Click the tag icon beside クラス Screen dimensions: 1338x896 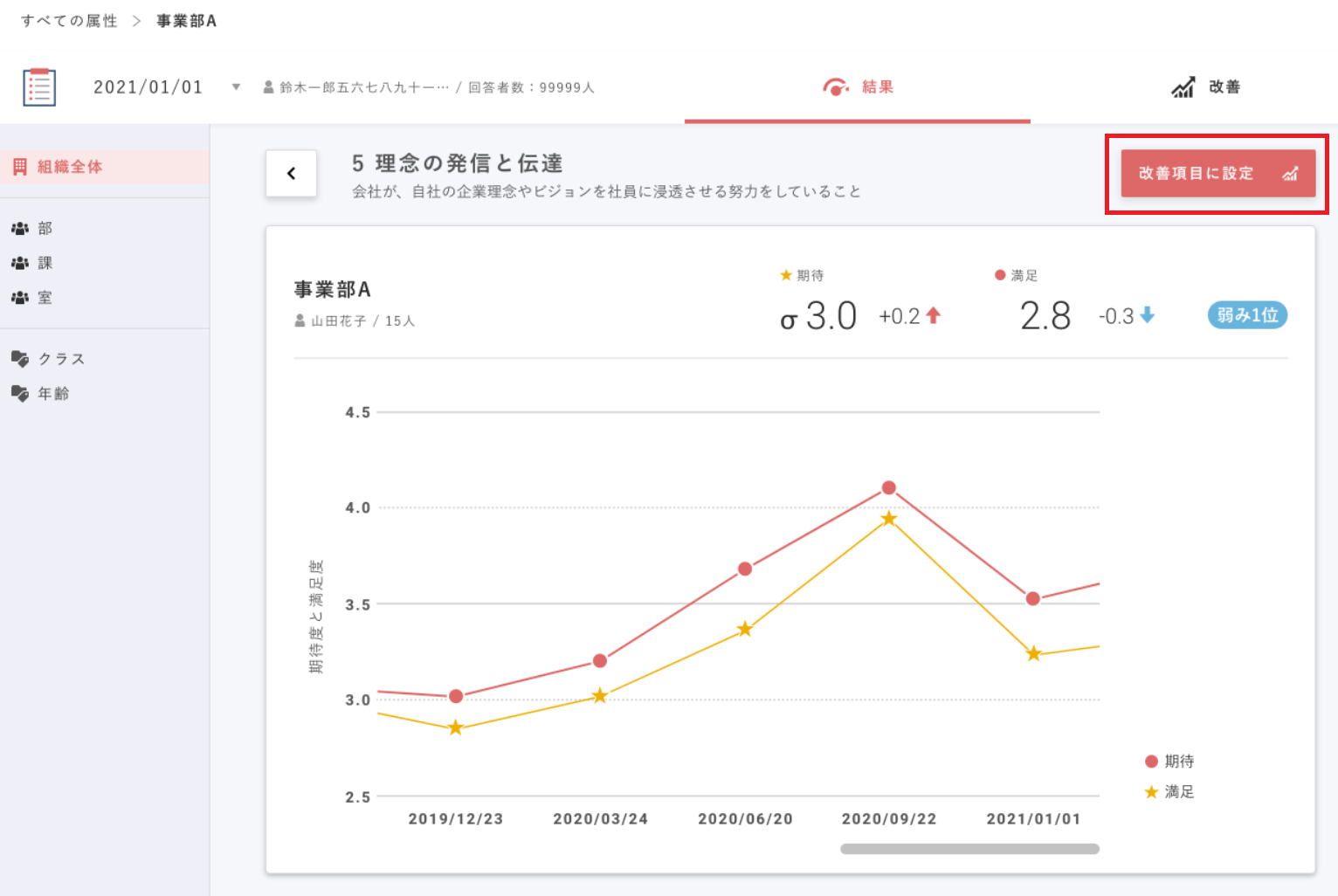[x=20, y=359]
